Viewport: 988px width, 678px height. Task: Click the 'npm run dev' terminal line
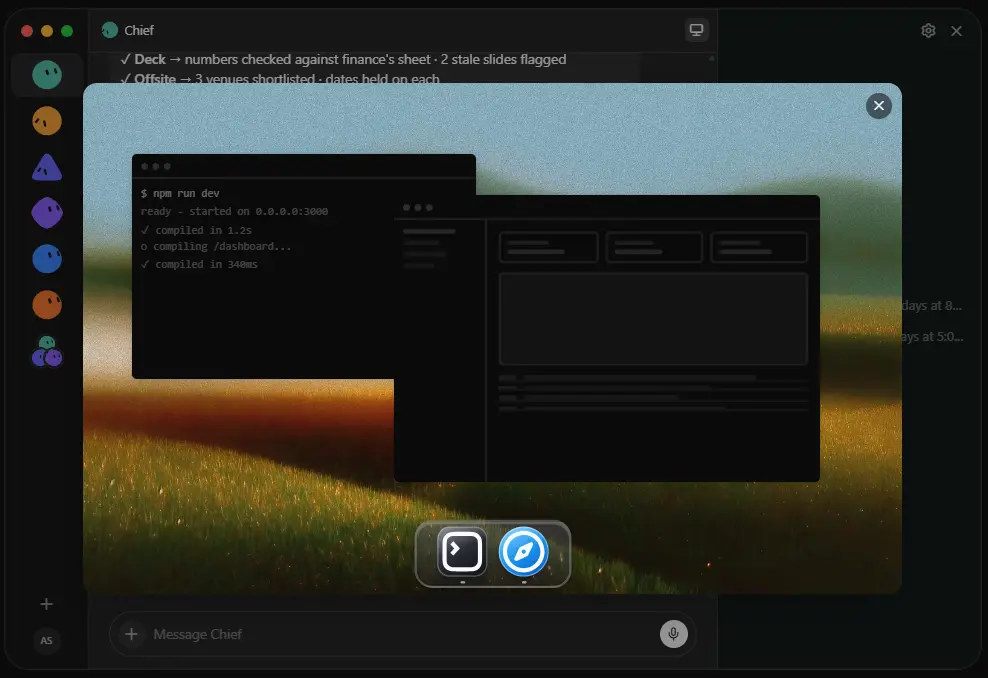(180, 193)
